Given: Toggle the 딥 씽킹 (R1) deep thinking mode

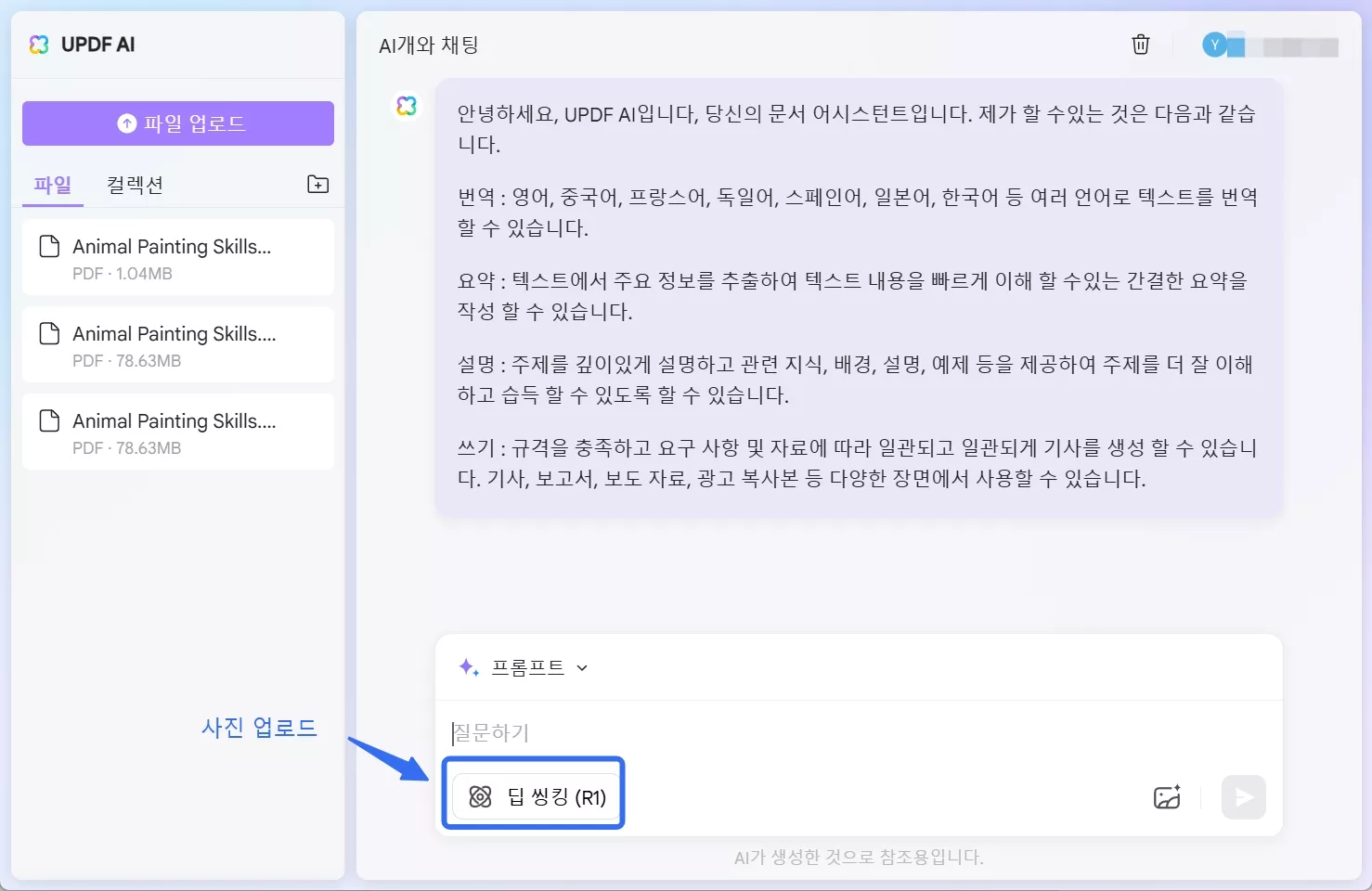Looking at the screenshot, I should click(x=535, y=796).
